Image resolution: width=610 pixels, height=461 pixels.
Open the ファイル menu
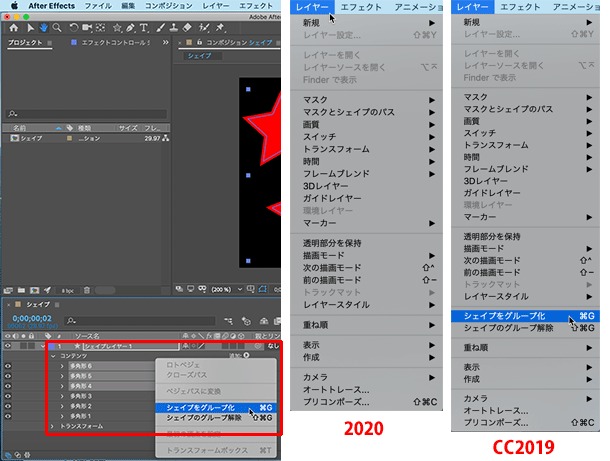tap(98, 6)
